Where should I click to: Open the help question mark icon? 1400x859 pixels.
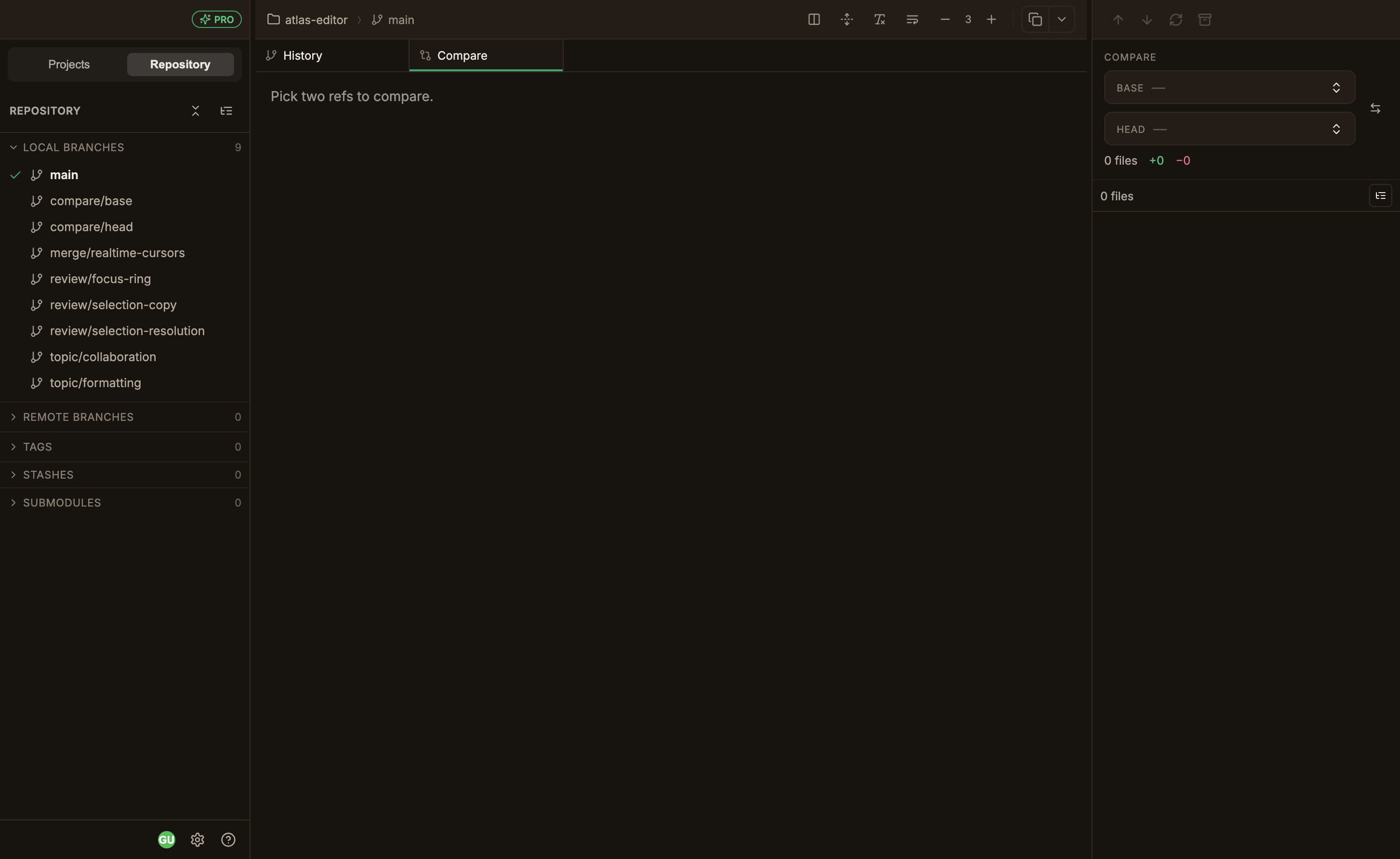point(228,840)
